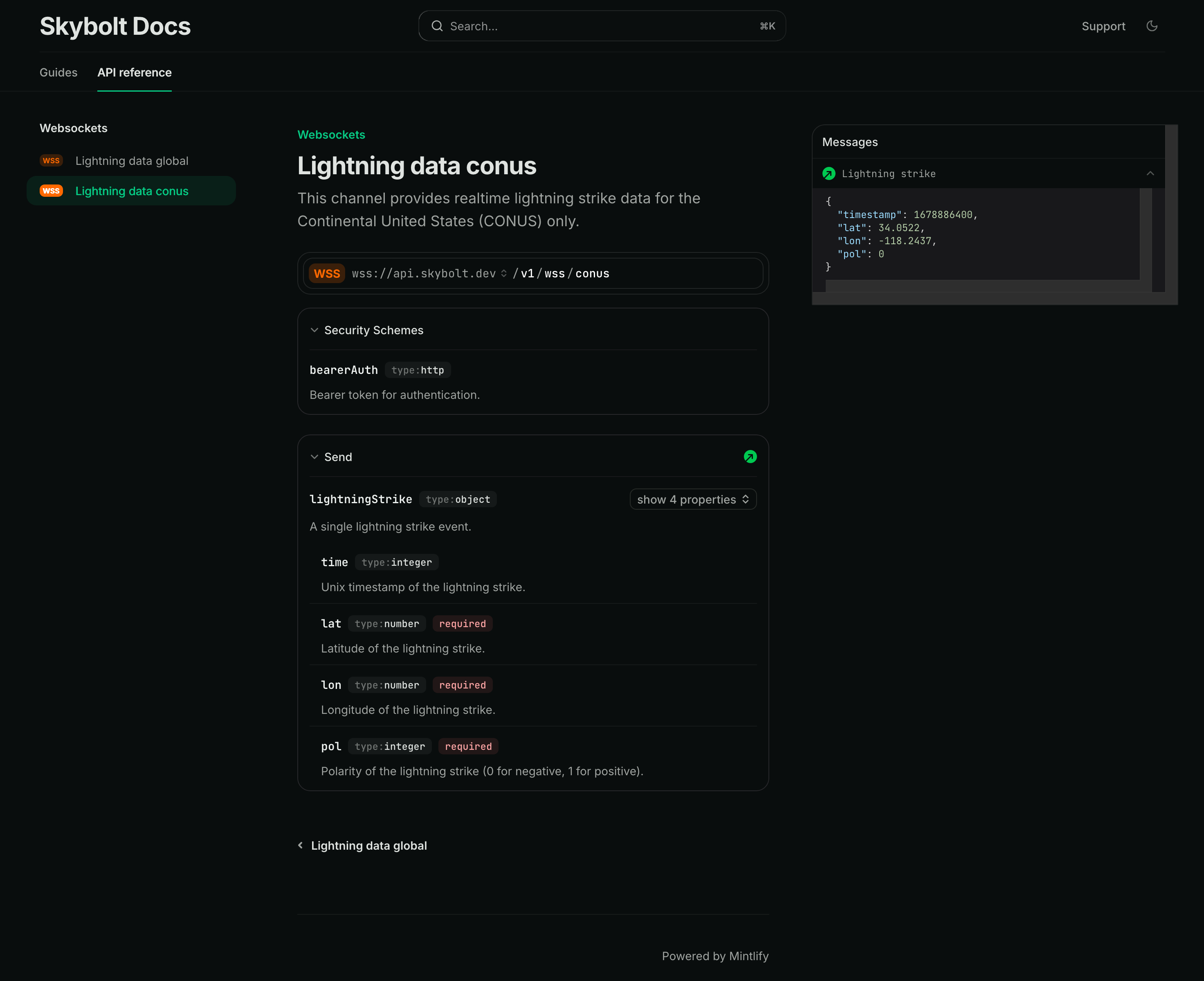
Task: Switch to the Guides tab
Action: (x=58, y=72)
